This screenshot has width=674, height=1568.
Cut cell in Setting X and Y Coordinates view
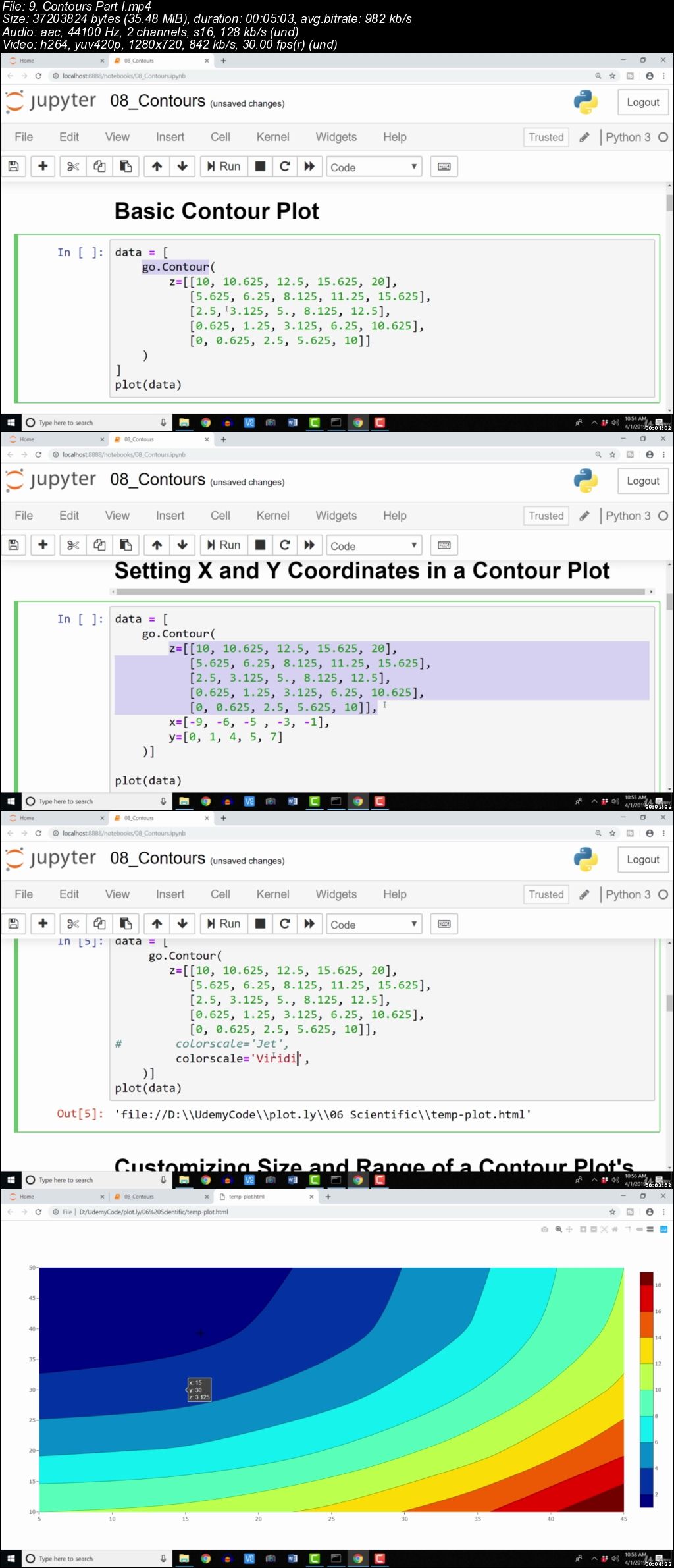pyautogui.click(x=73, y=545)
